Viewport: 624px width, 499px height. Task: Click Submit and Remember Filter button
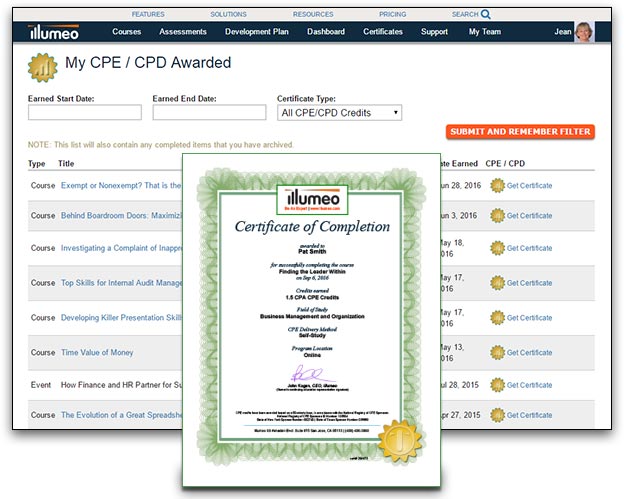pyautogui.click(x=520, y=132)
